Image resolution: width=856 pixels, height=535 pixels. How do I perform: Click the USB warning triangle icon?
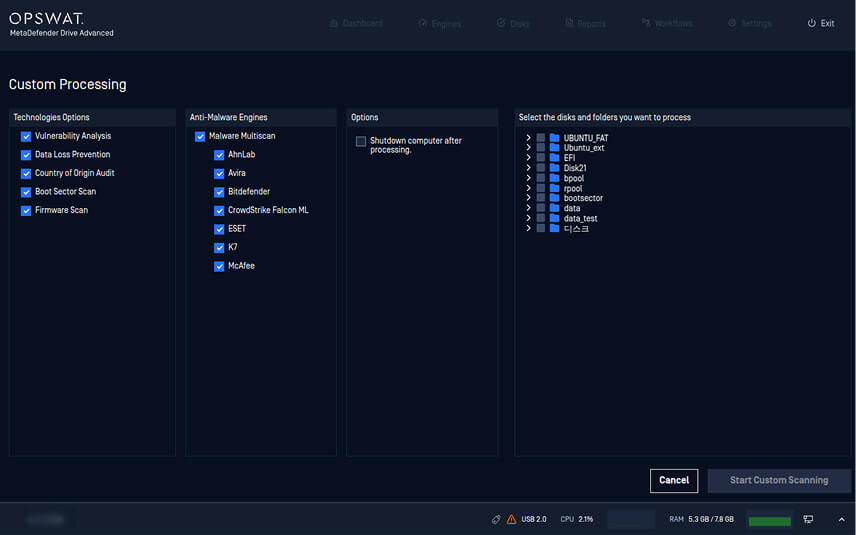tap(512, 519)
